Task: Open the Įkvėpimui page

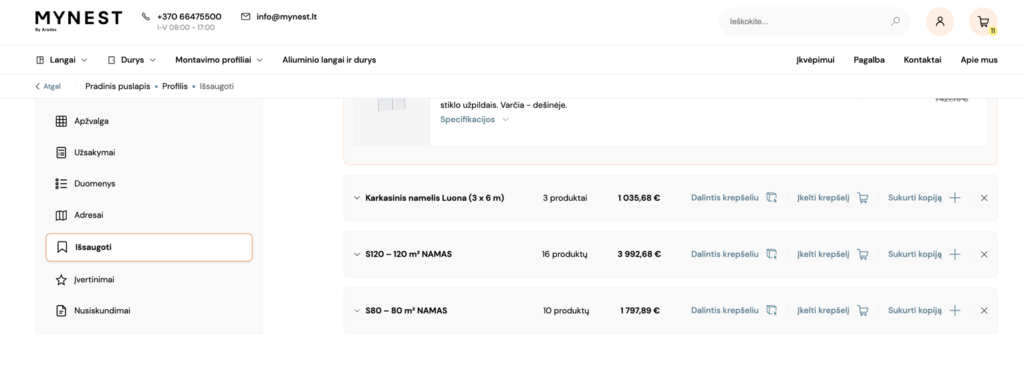Action: 815,59
